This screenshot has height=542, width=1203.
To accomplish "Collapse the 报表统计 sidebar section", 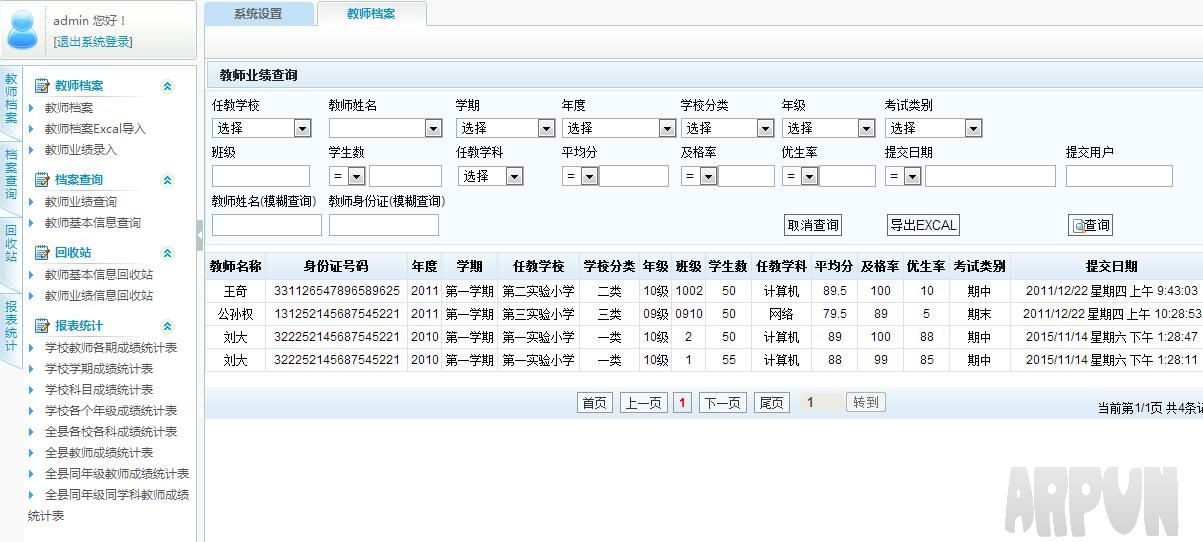I will [167, 326].
